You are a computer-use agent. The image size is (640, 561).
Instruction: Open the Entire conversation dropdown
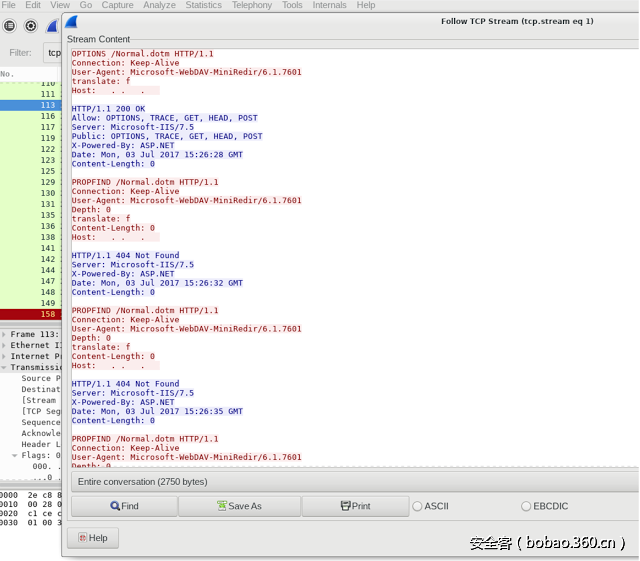point(350,481)
